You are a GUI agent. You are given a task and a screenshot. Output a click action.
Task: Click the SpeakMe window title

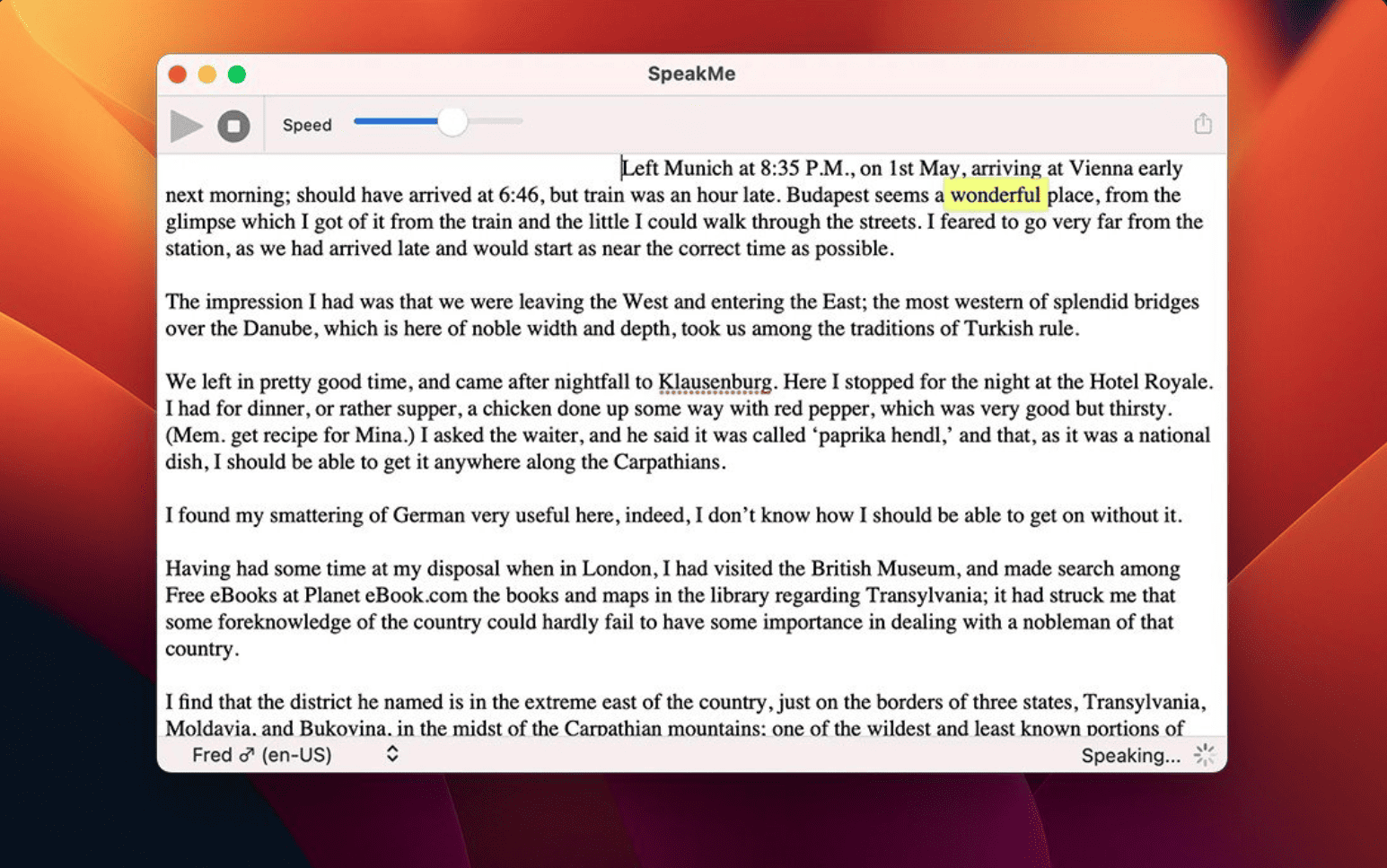[691, 74]
